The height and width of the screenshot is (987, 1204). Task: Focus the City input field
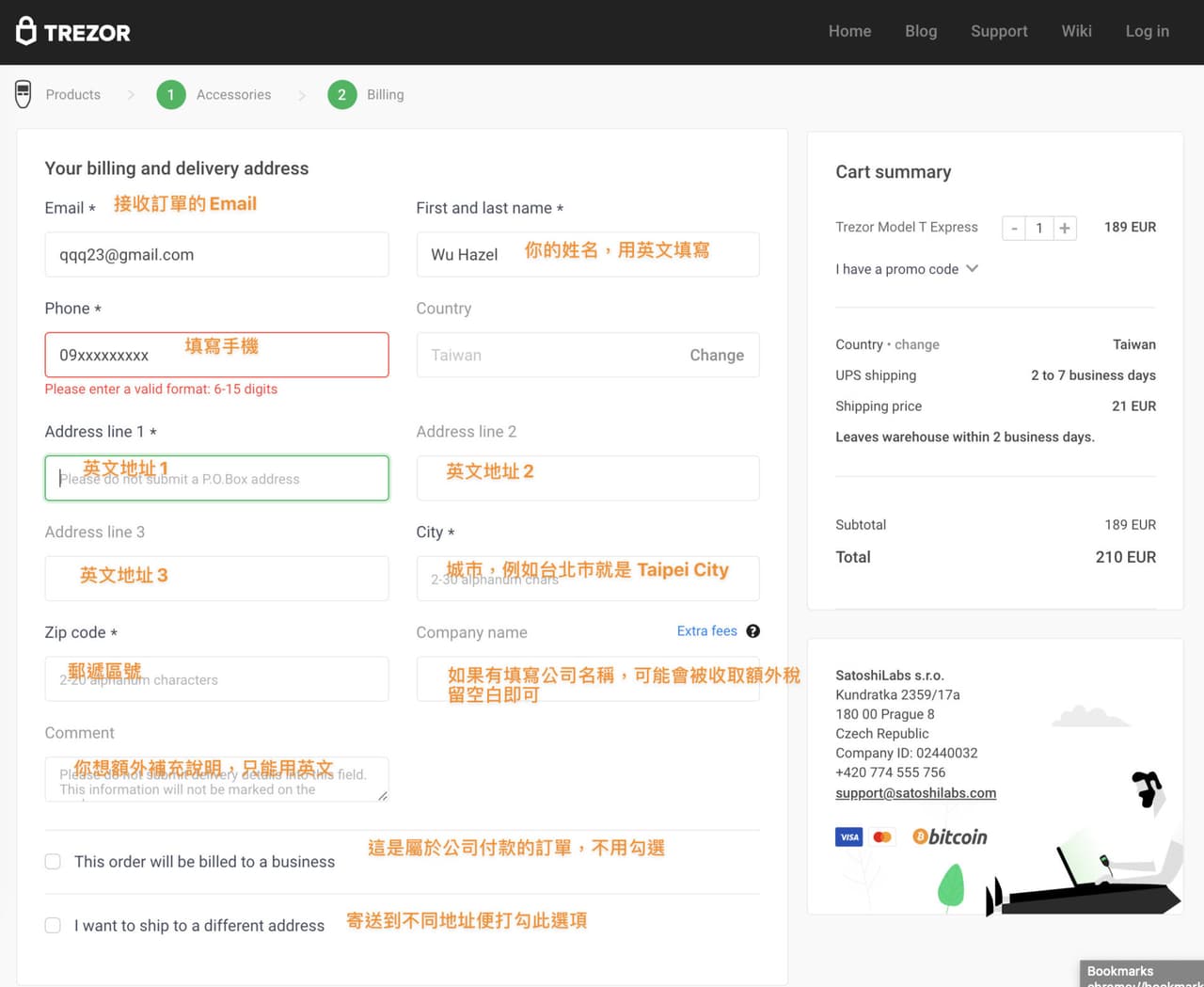(x=588, y=579)
